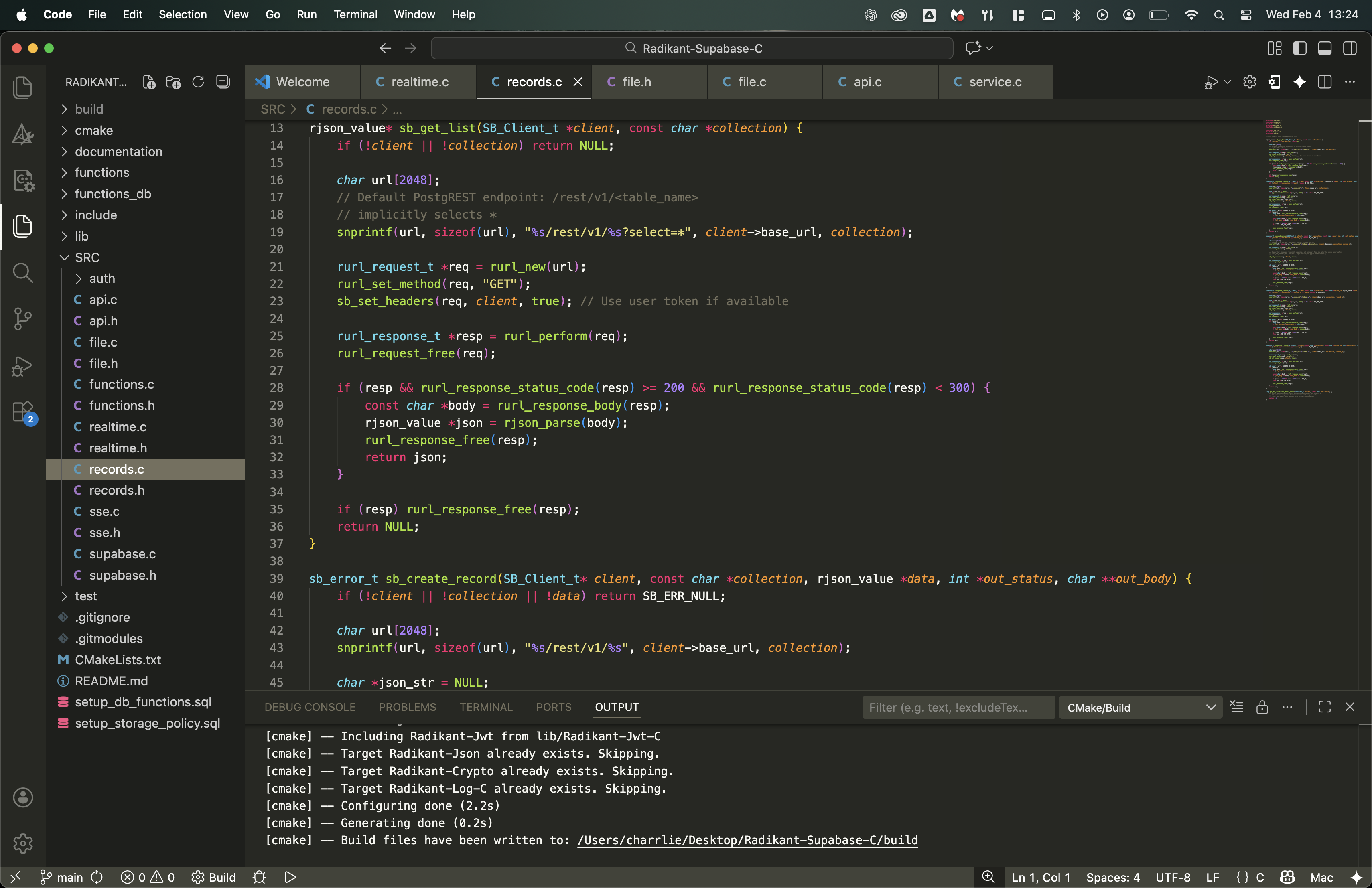Click the UTF-8 encoding indicator
Screen dimensions: 1372x888
click(x=1173, y=877)
